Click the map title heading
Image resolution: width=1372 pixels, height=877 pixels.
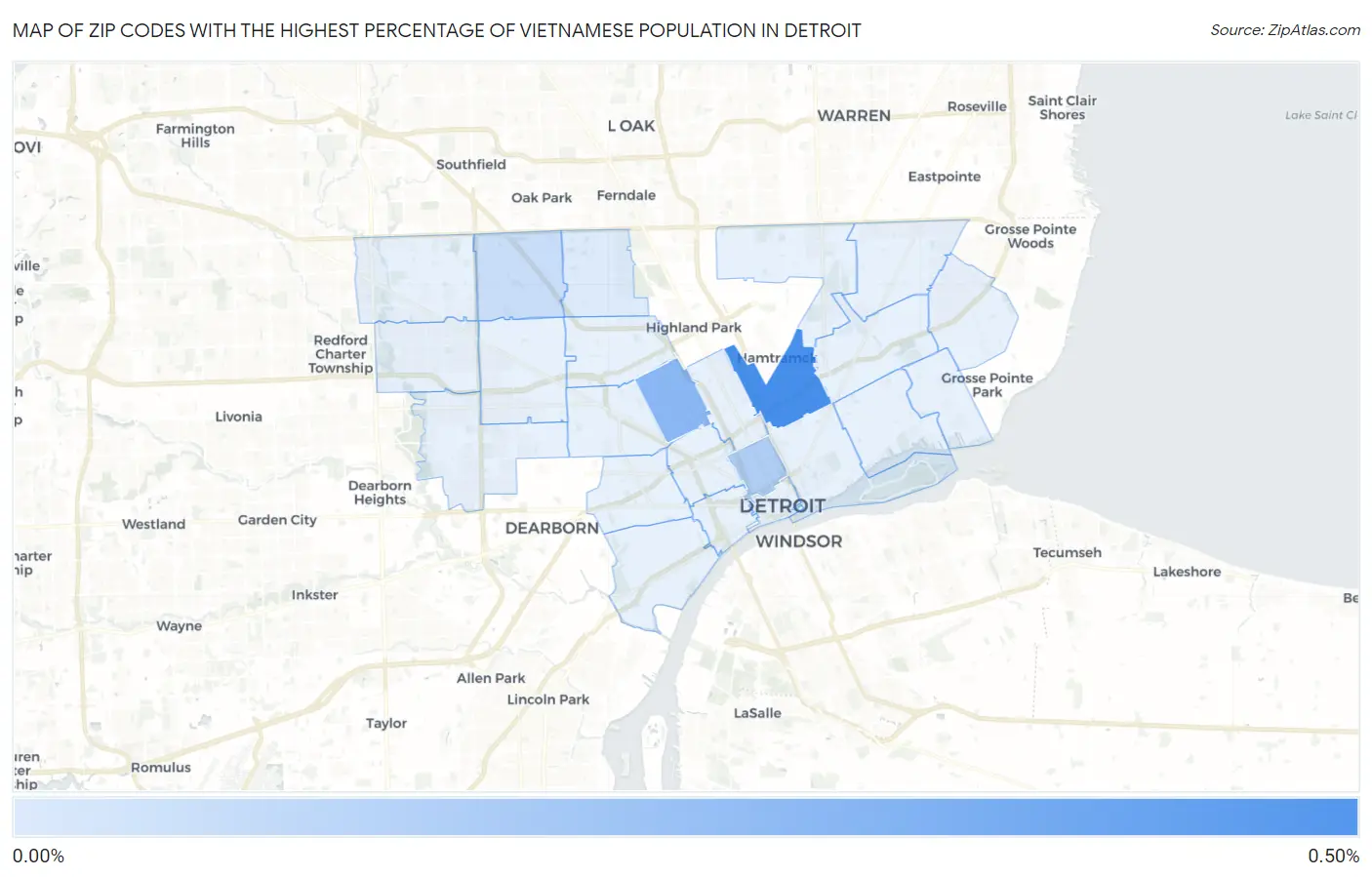pyautogui.click(x=437, y=30)
